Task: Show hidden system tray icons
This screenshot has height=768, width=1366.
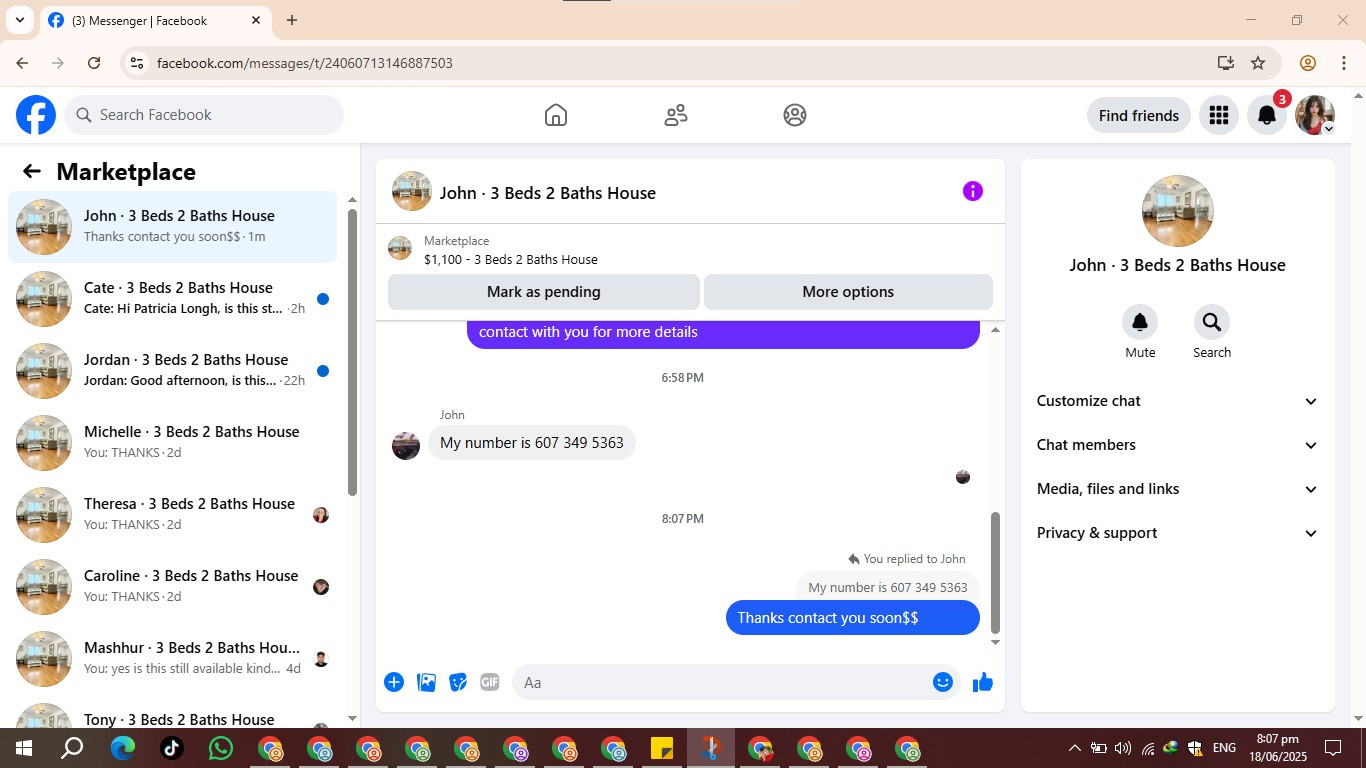Action: pos(1074,748)
